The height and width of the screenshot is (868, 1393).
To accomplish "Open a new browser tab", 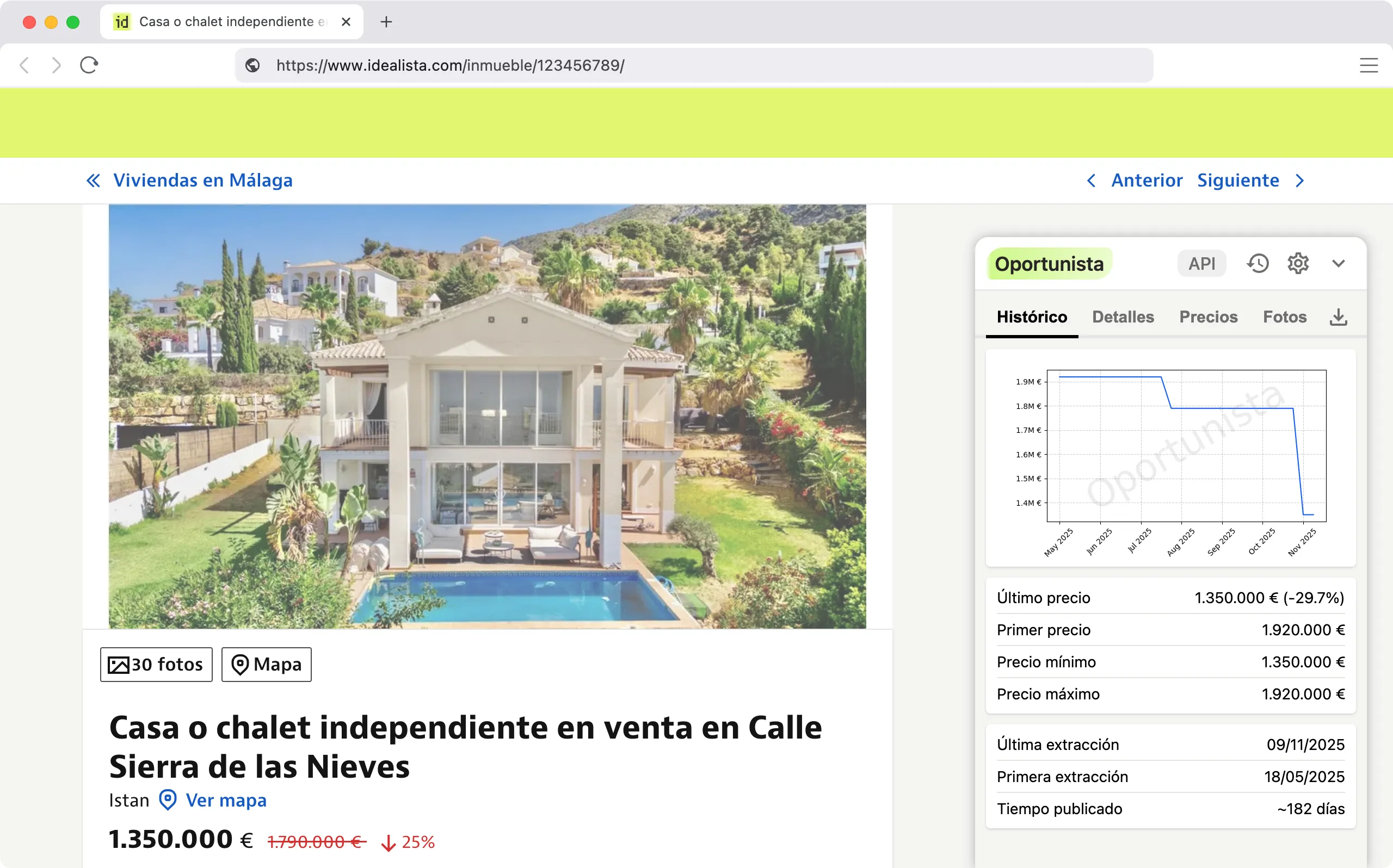I will [385, 22].
